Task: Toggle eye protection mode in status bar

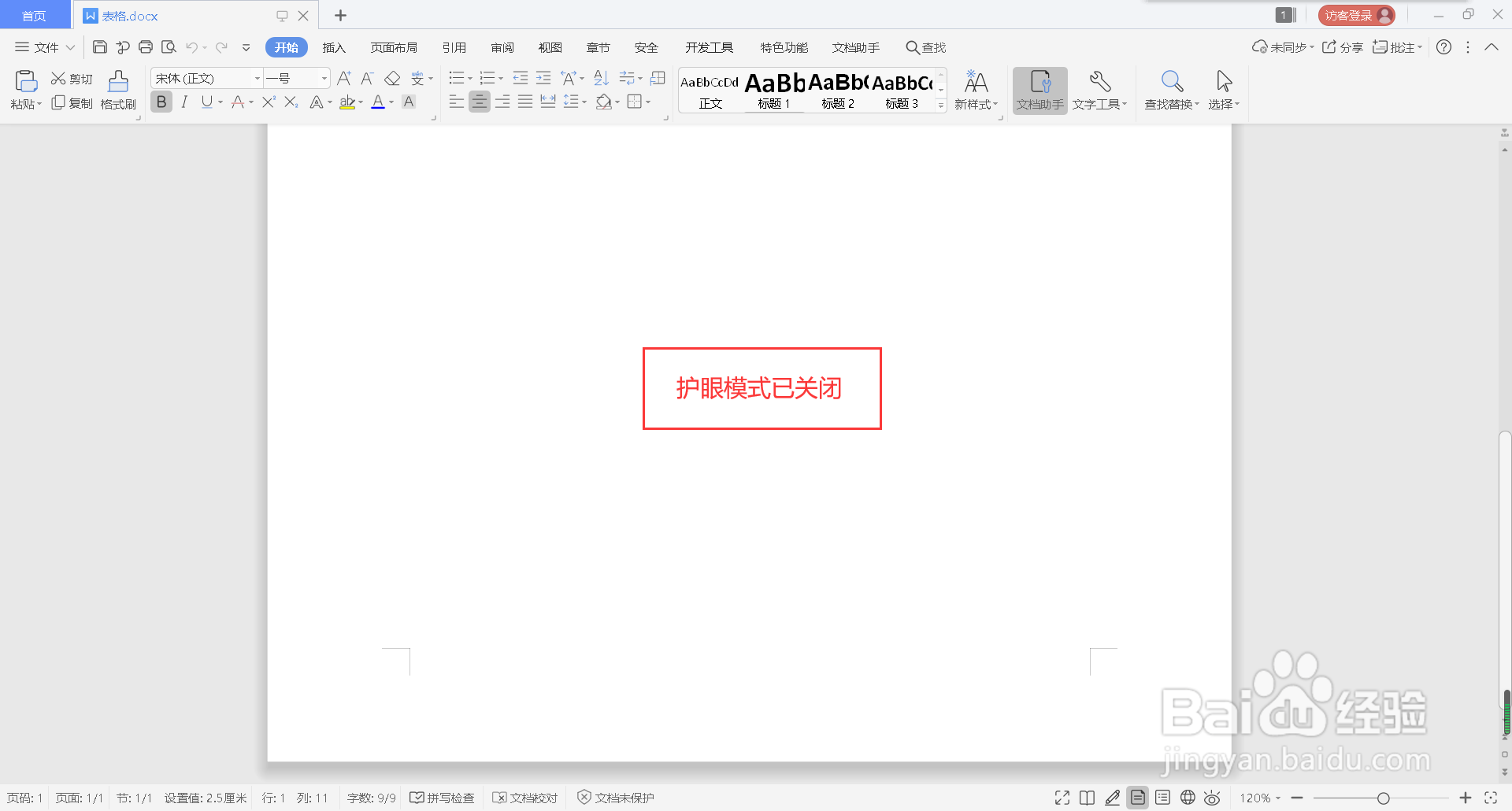Action: click(x=1213, y=797)
